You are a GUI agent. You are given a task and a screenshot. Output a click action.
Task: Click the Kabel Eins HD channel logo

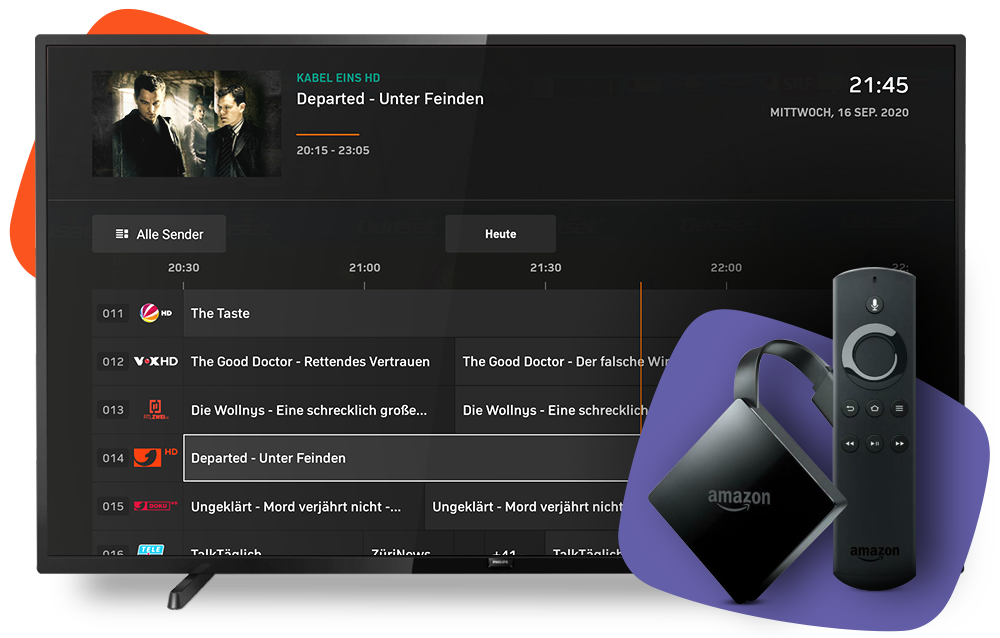(x=155, y=457)
